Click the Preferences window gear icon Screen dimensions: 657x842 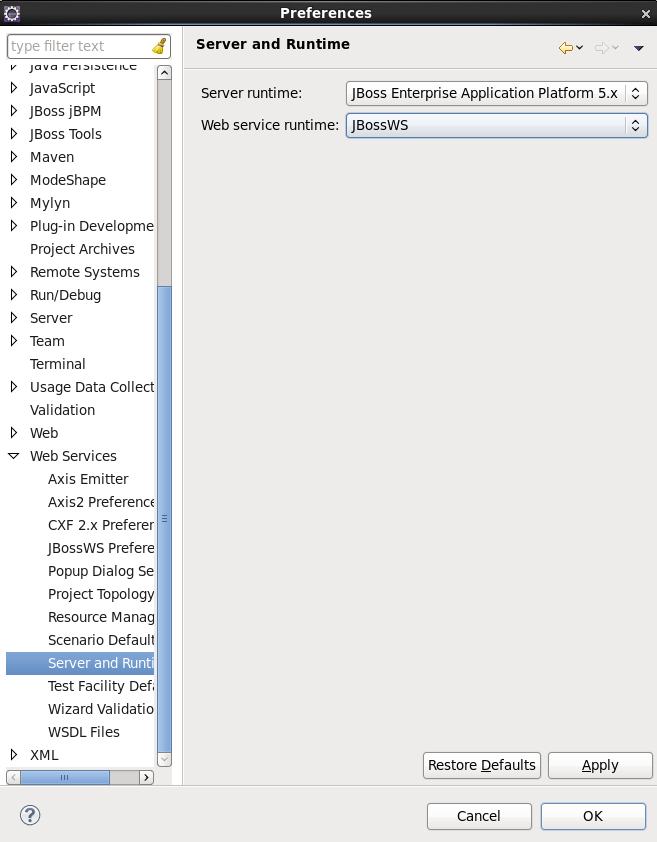coord(11,13)
